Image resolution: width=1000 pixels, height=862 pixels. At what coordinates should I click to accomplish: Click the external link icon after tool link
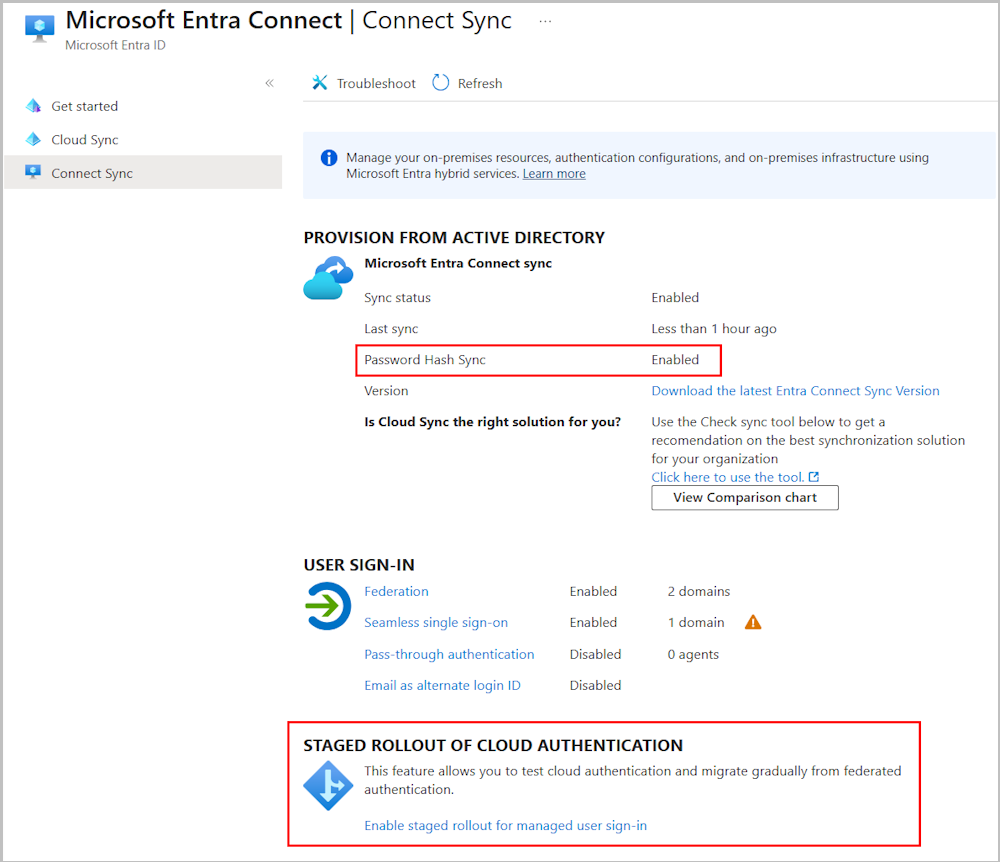pos(814,476)
